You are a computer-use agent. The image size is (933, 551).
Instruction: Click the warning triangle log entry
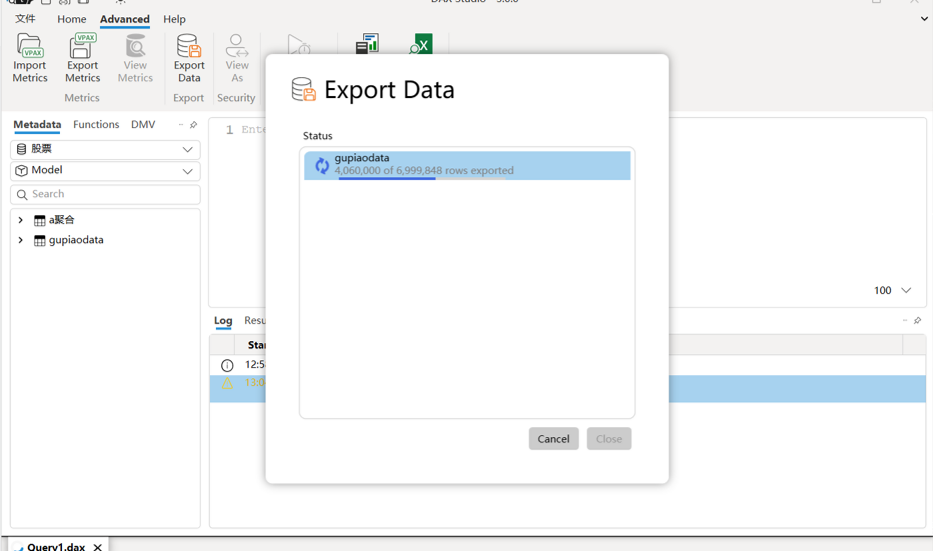click(x=227, y=383)
